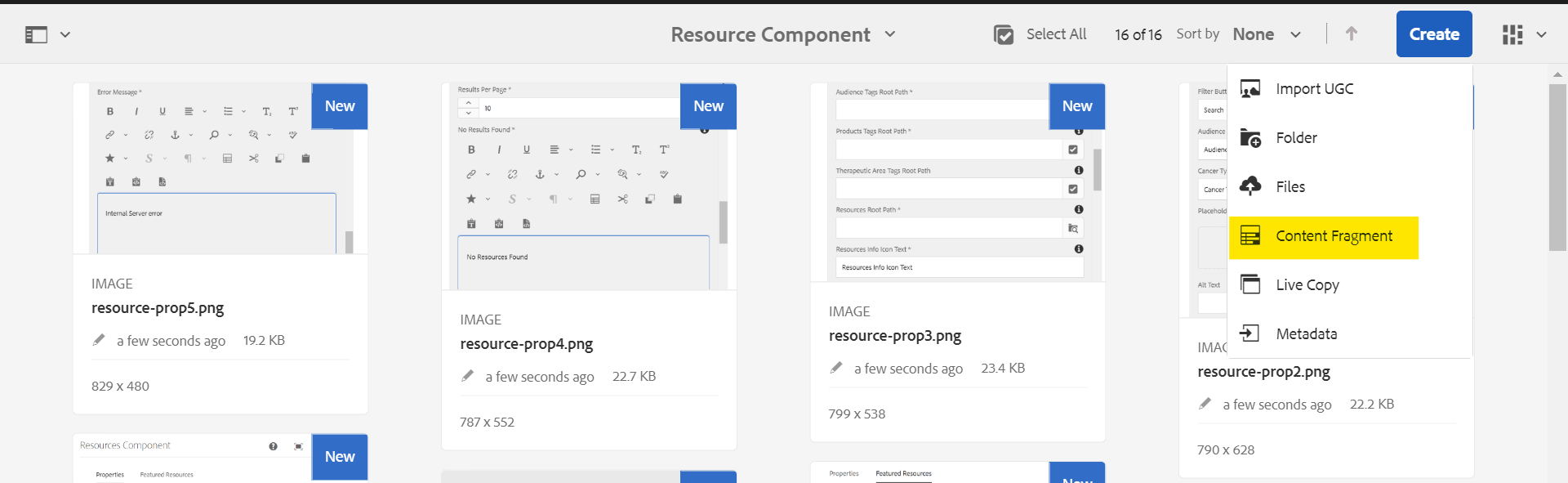
Task: Click the Files cloud upload icon
Action: pyautogui.click(x=1250, y=186)
